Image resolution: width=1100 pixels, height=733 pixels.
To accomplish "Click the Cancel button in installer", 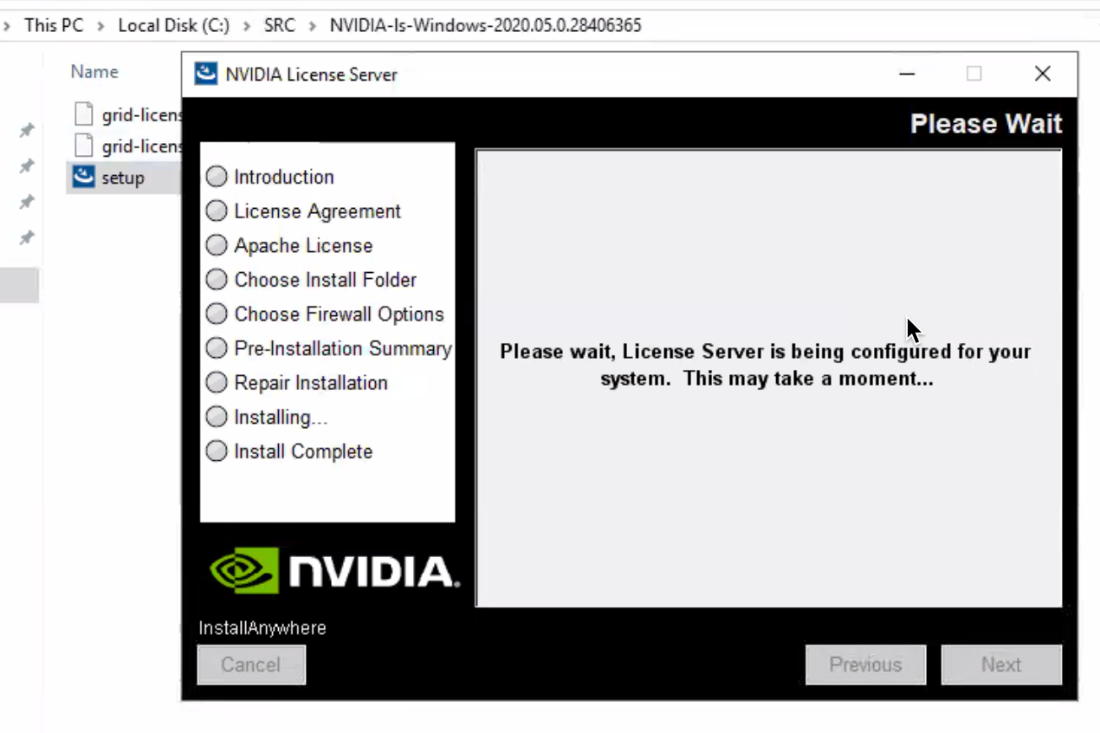I will click(251, 664).
